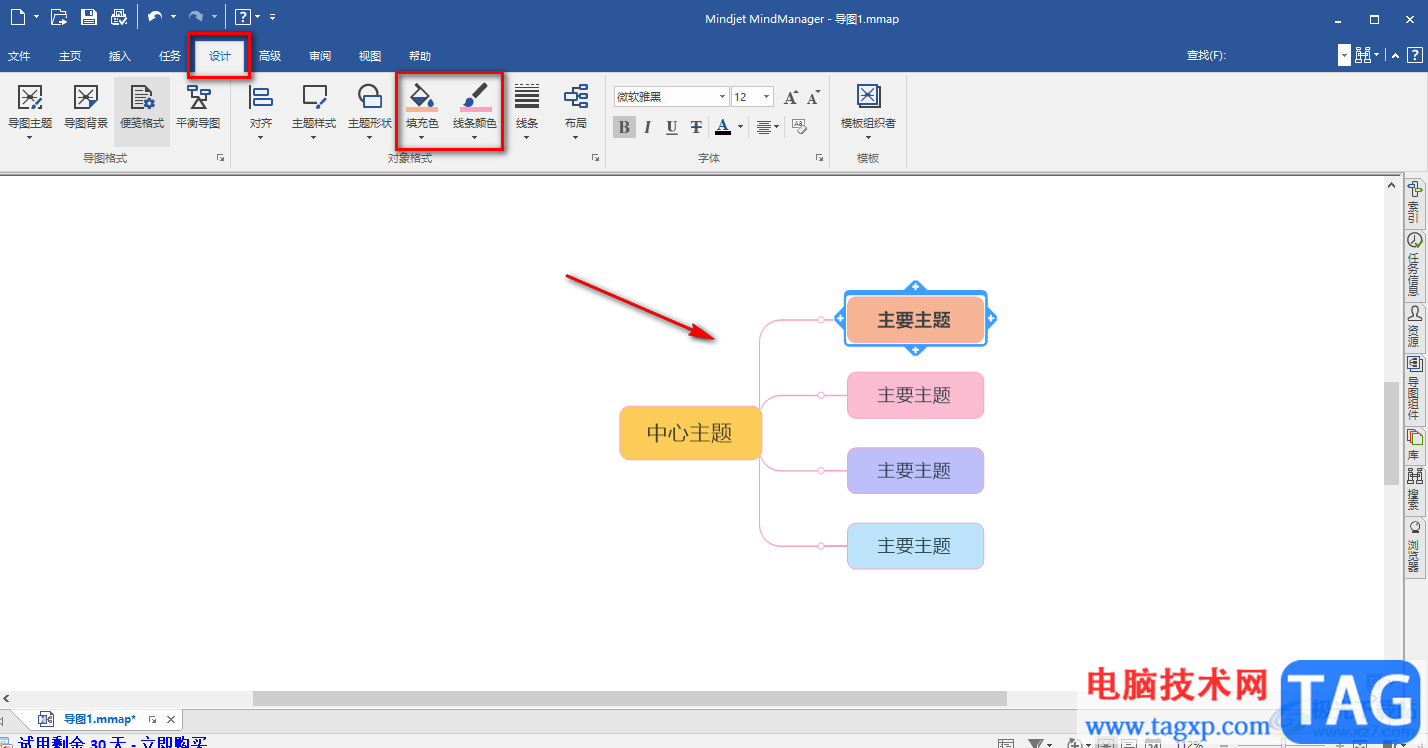Toggle strikethrough formatting
This screenshot has width=1428, height=748.
click(696, 127)
